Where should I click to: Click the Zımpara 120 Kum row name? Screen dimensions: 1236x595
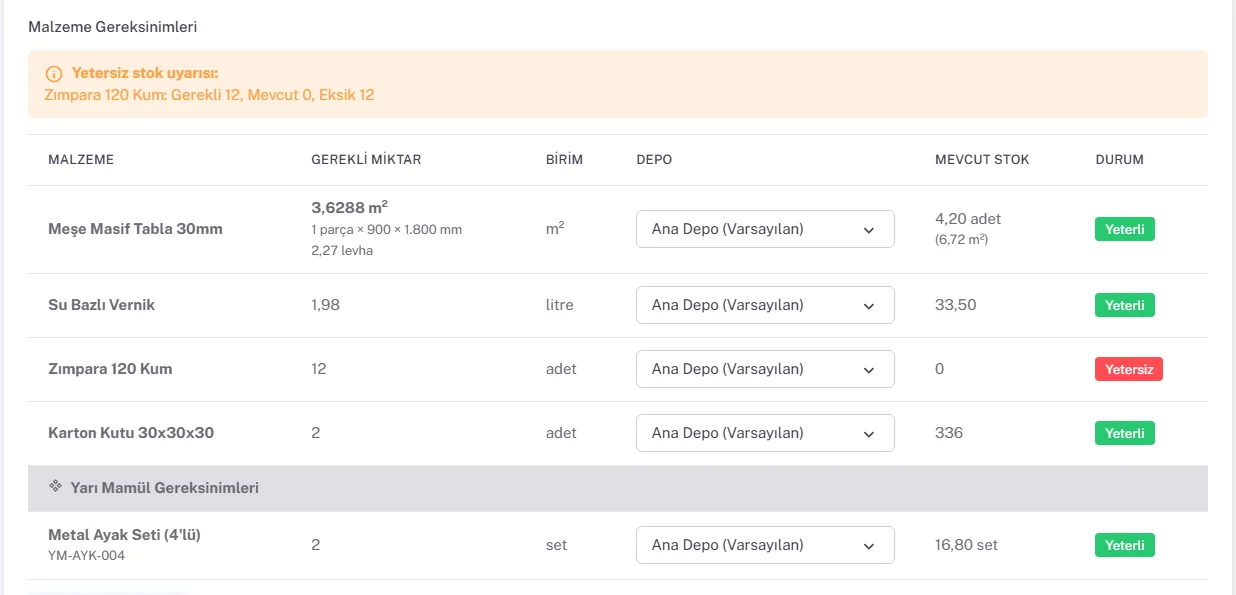110,369
